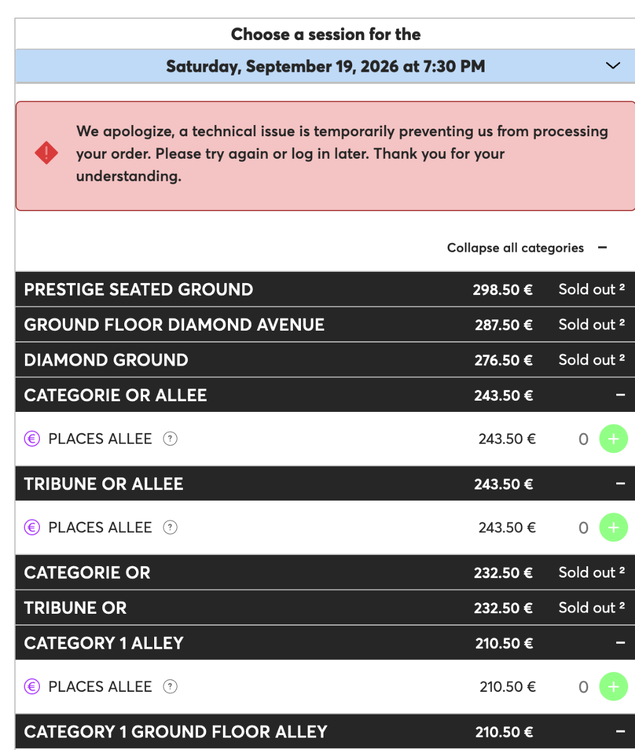
Task: Collapse the CATEGORY 1 ALLEY section
Action: pyautogui.click(x=620, y=643)
